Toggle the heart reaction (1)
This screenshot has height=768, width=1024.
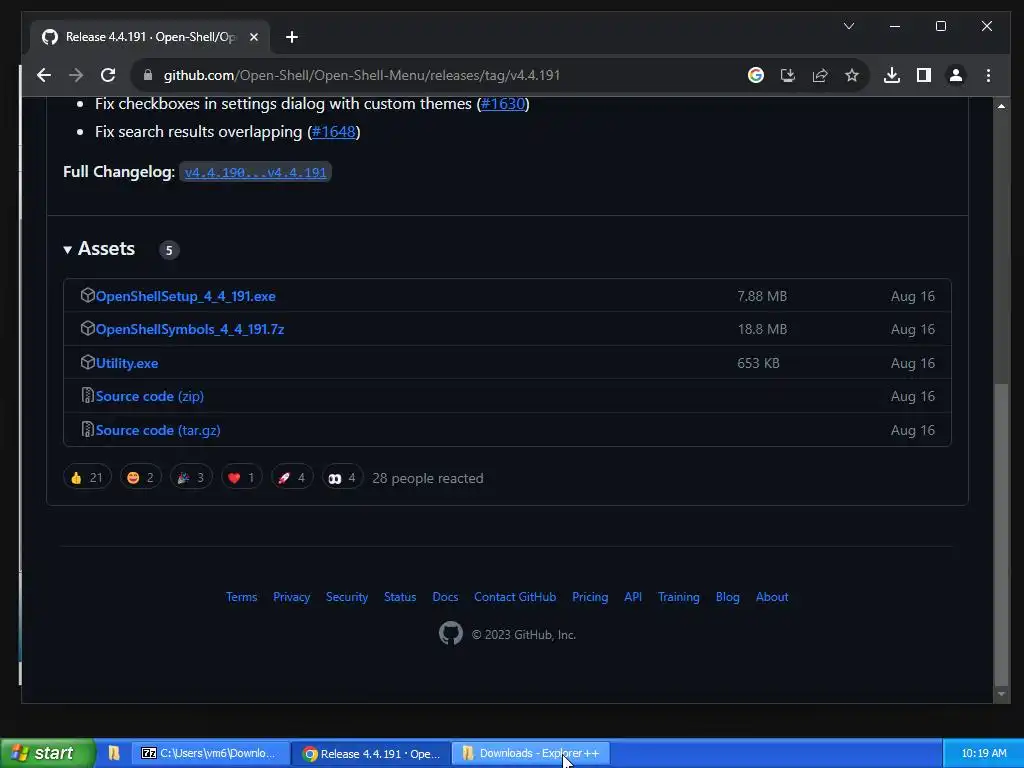[x=242, y=478]
